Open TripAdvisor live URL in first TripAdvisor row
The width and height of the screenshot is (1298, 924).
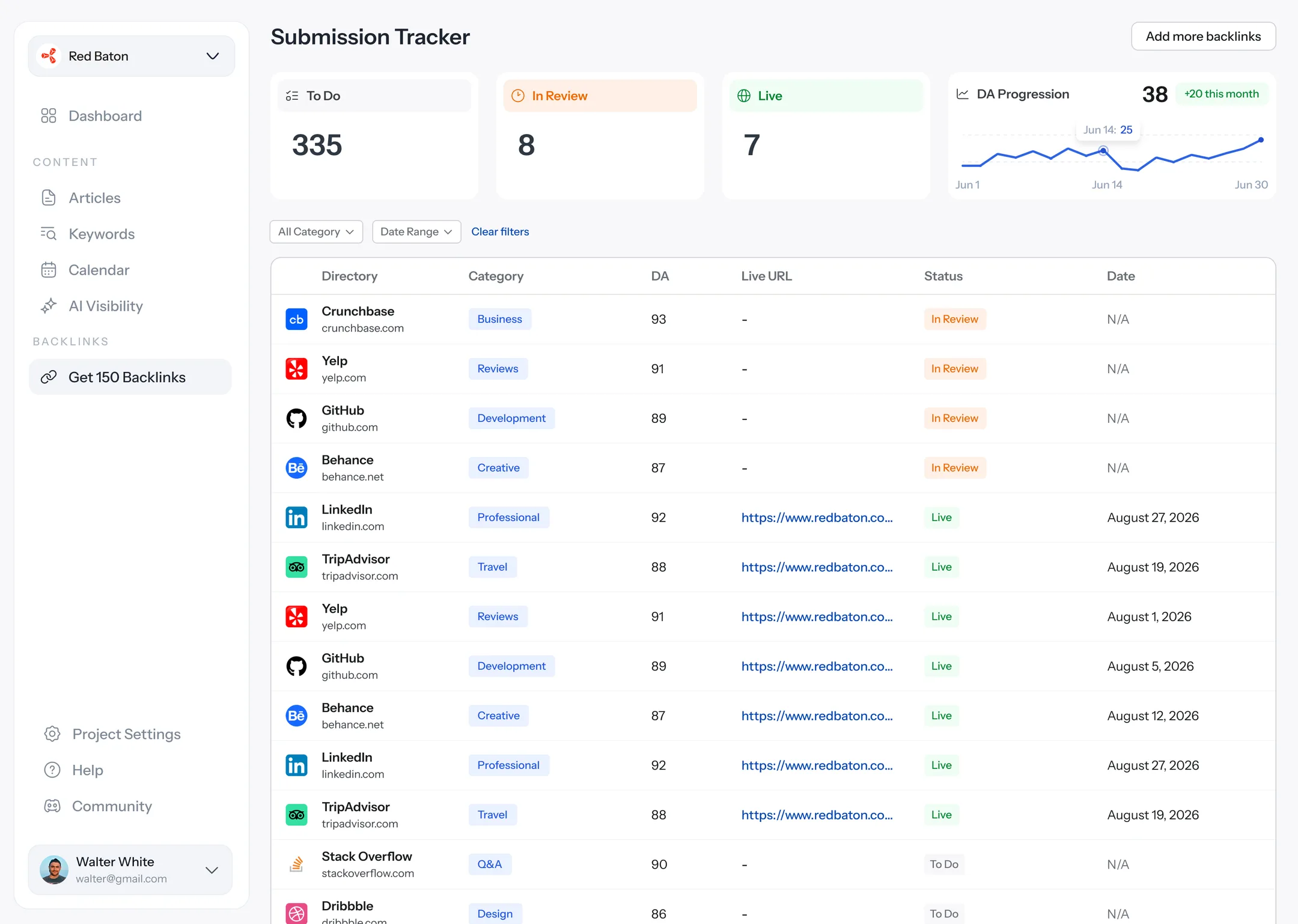817,567
